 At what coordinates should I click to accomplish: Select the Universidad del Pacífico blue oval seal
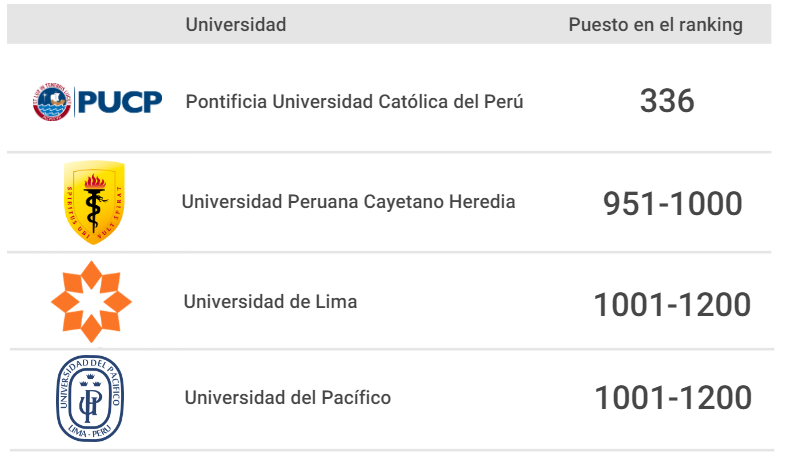point(90,398)
